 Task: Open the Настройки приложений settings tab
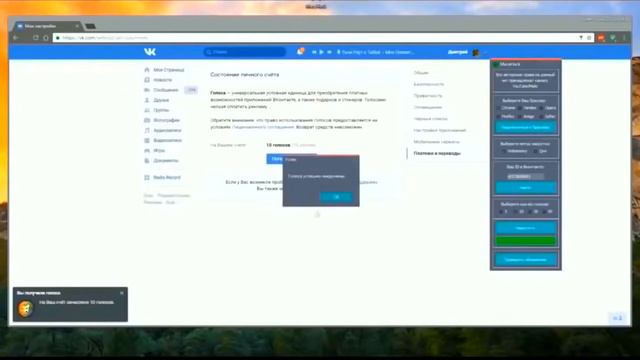tap(440, 130)
